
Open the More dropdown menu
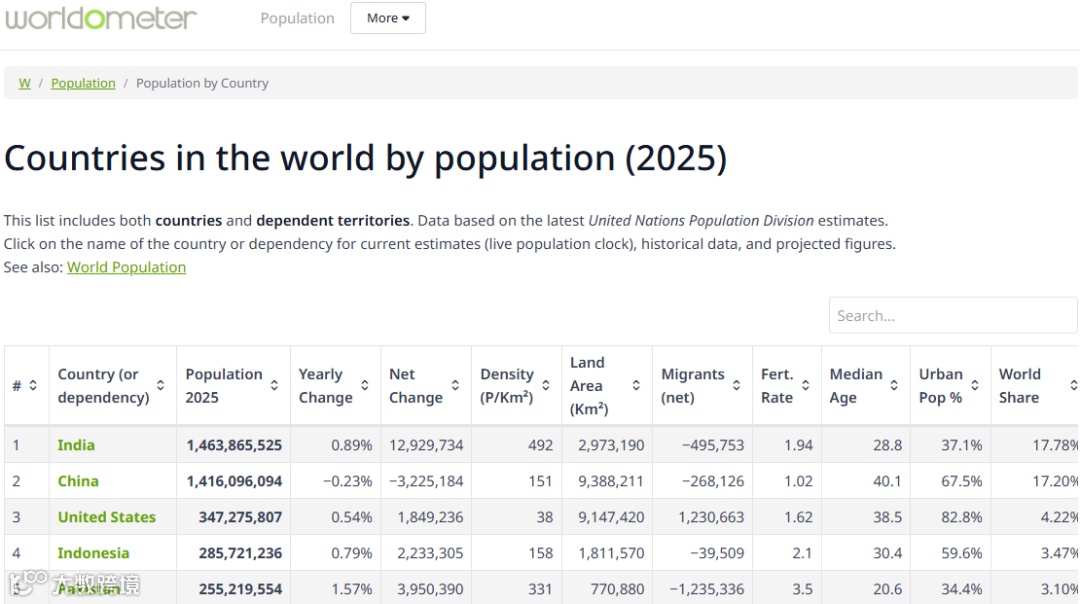coord(388,18)
